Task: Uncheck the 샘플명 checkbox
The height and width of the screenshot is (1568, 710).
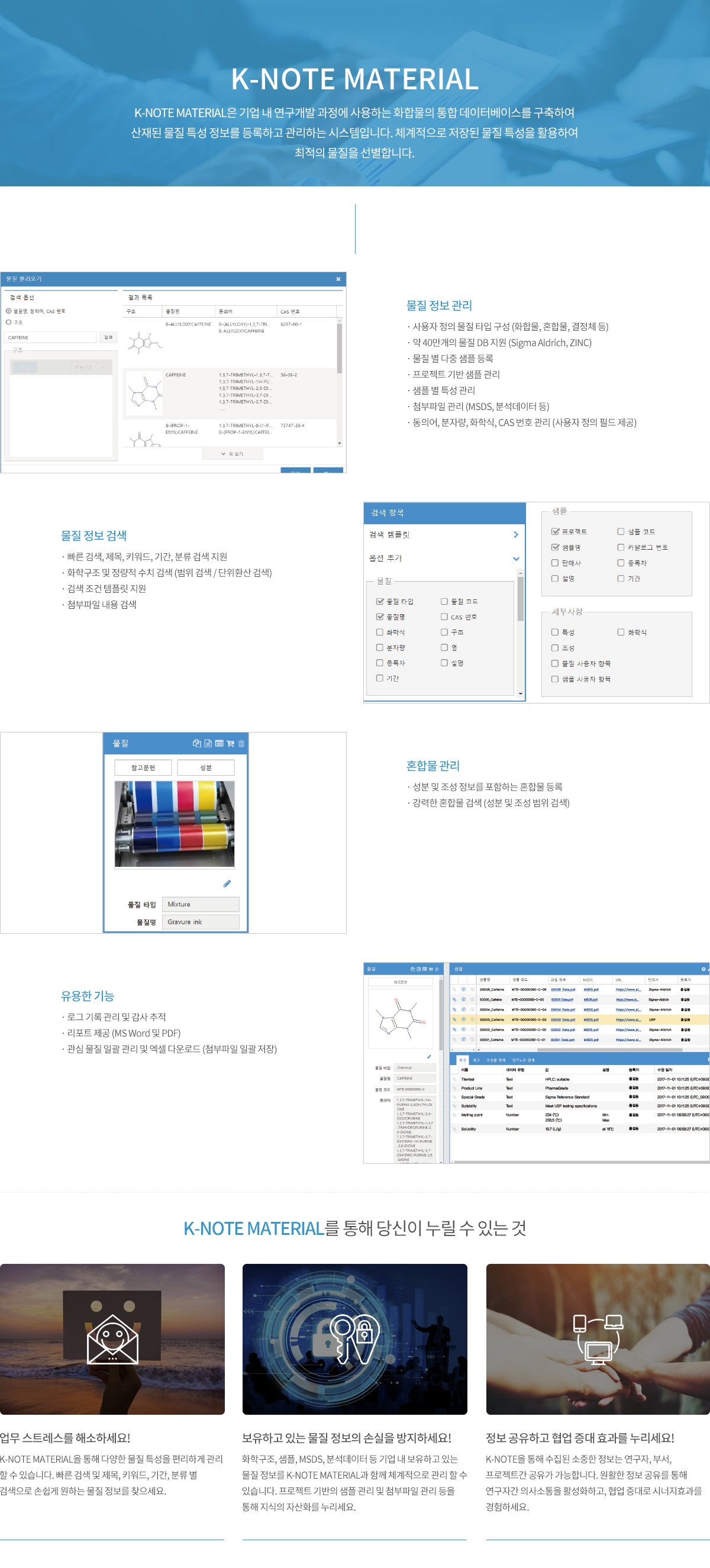Action: pyautogui.click(x=556, y=547)
